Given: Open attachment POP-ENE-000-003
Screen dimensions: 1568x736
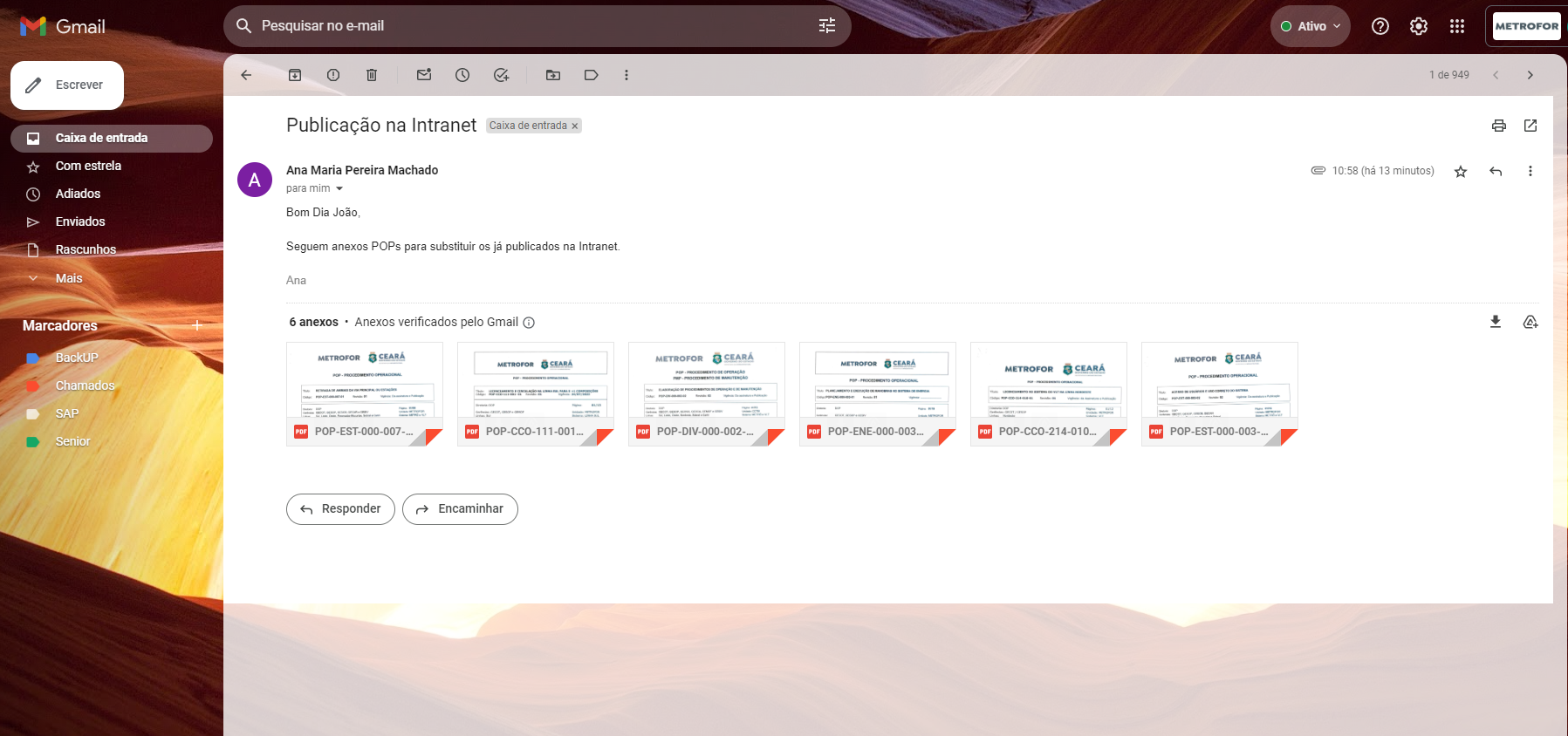Looking at the screenshot, I should (878, 394).
